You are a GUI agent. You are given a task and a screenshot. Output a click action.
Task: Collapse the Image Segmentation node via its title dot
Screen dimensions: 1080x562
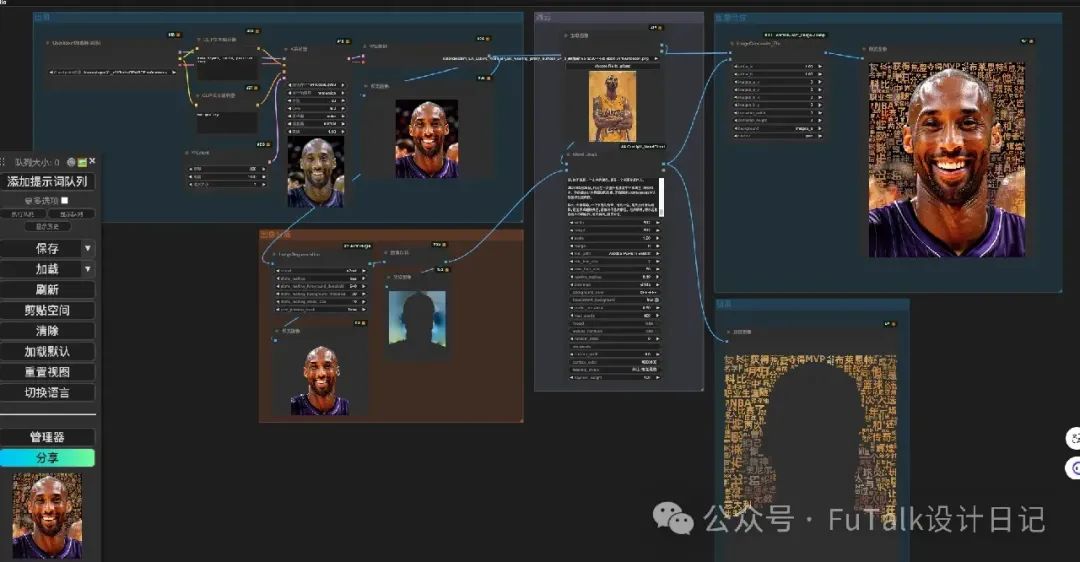point(273,254)
